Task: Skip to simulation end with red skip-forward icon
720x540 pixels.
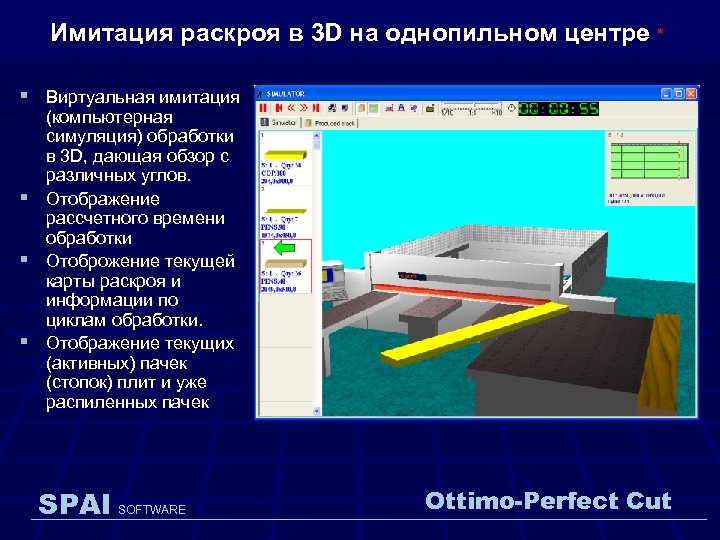Action: (316, 108)
